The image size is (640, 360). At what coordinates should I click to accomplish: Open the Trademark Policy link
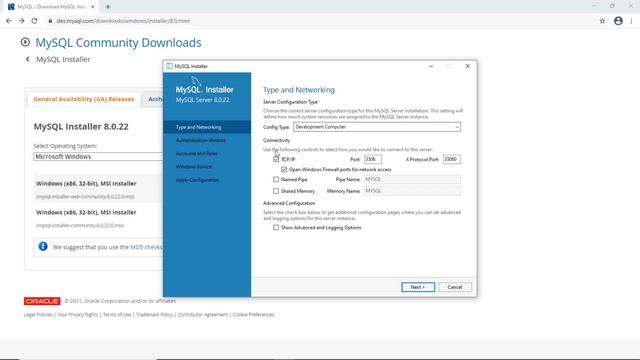[x=154, y=315]
